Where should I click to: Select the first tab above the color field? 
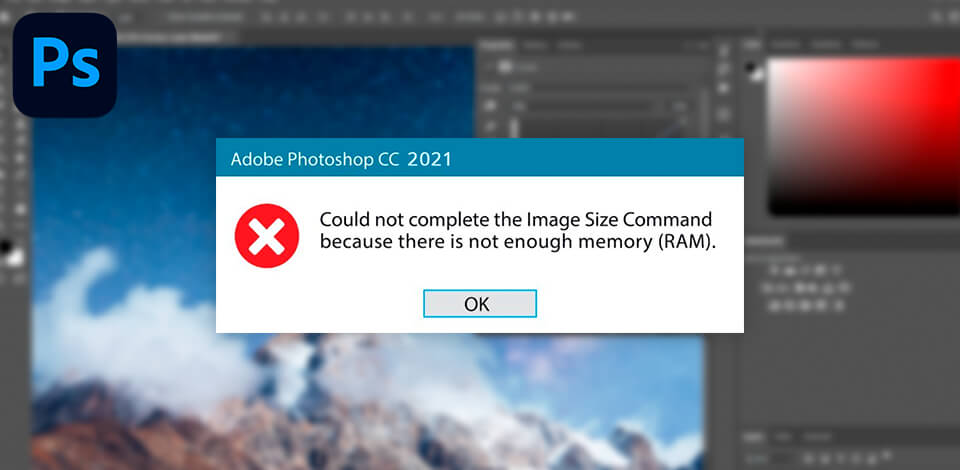pyautogui.click(x=754, y=44)
